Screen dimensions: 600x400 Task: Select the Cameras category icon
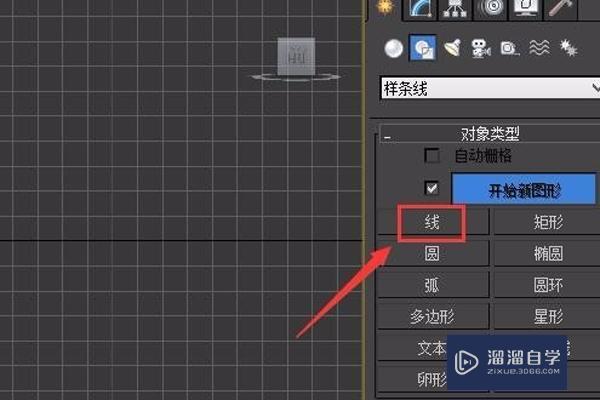pos(481,49)
